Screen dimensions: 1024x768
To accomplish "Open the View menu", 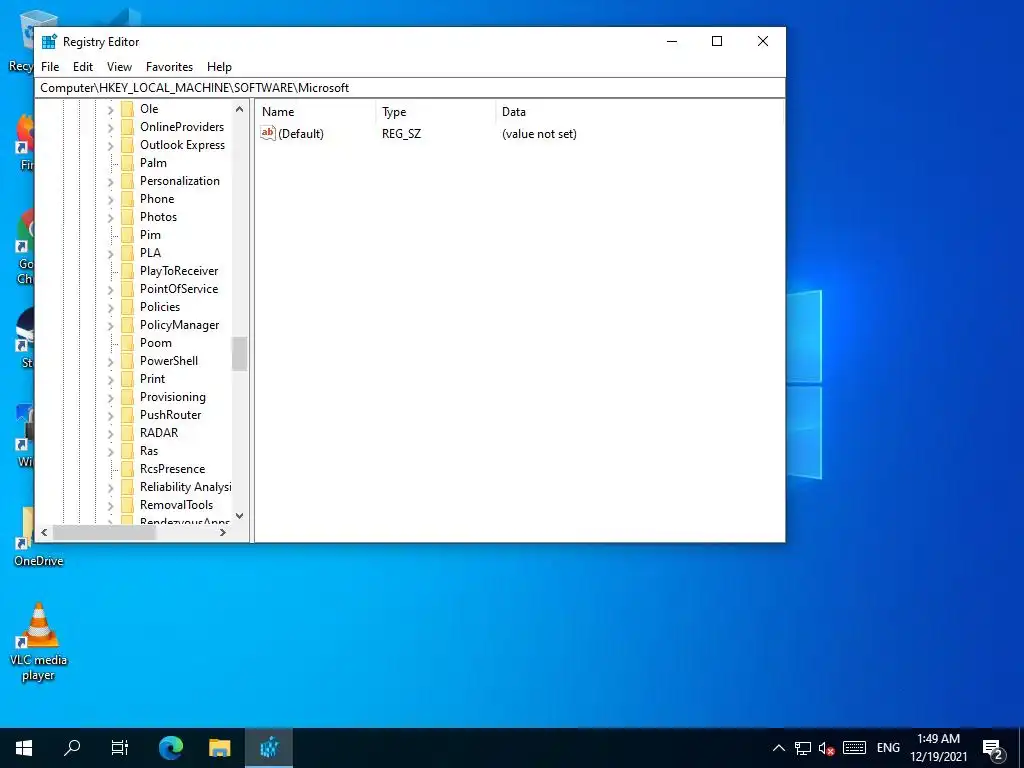I will [x=120, y=67].
